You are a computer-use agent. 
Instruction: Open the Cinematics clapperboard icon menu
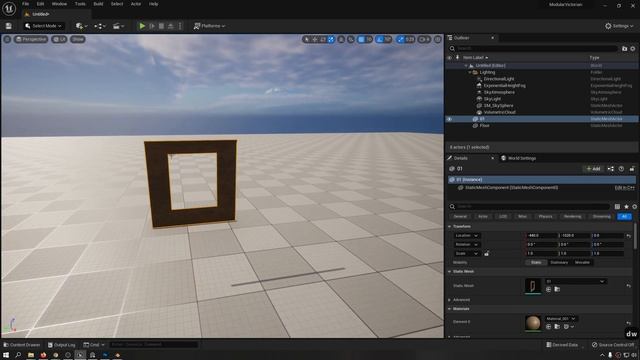pos(118,26)
